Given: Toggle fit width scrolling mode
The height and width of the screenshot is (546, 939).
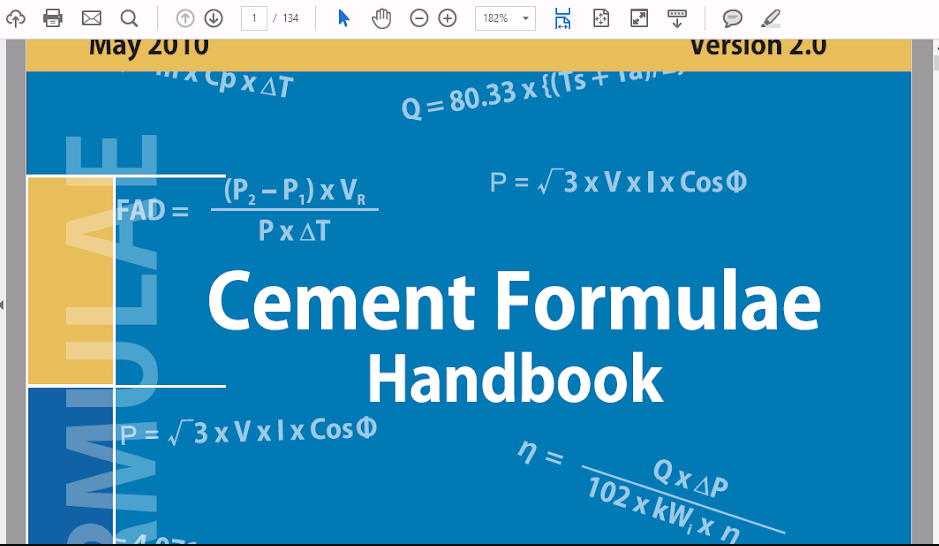Looking at the screenshot, I should click(x=562, y=18).
